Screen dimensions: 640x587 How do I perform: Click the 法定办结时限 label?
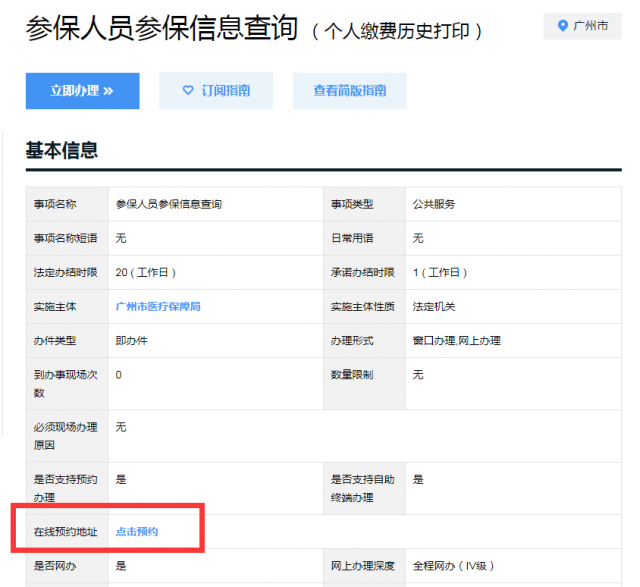tap(65, 272)
